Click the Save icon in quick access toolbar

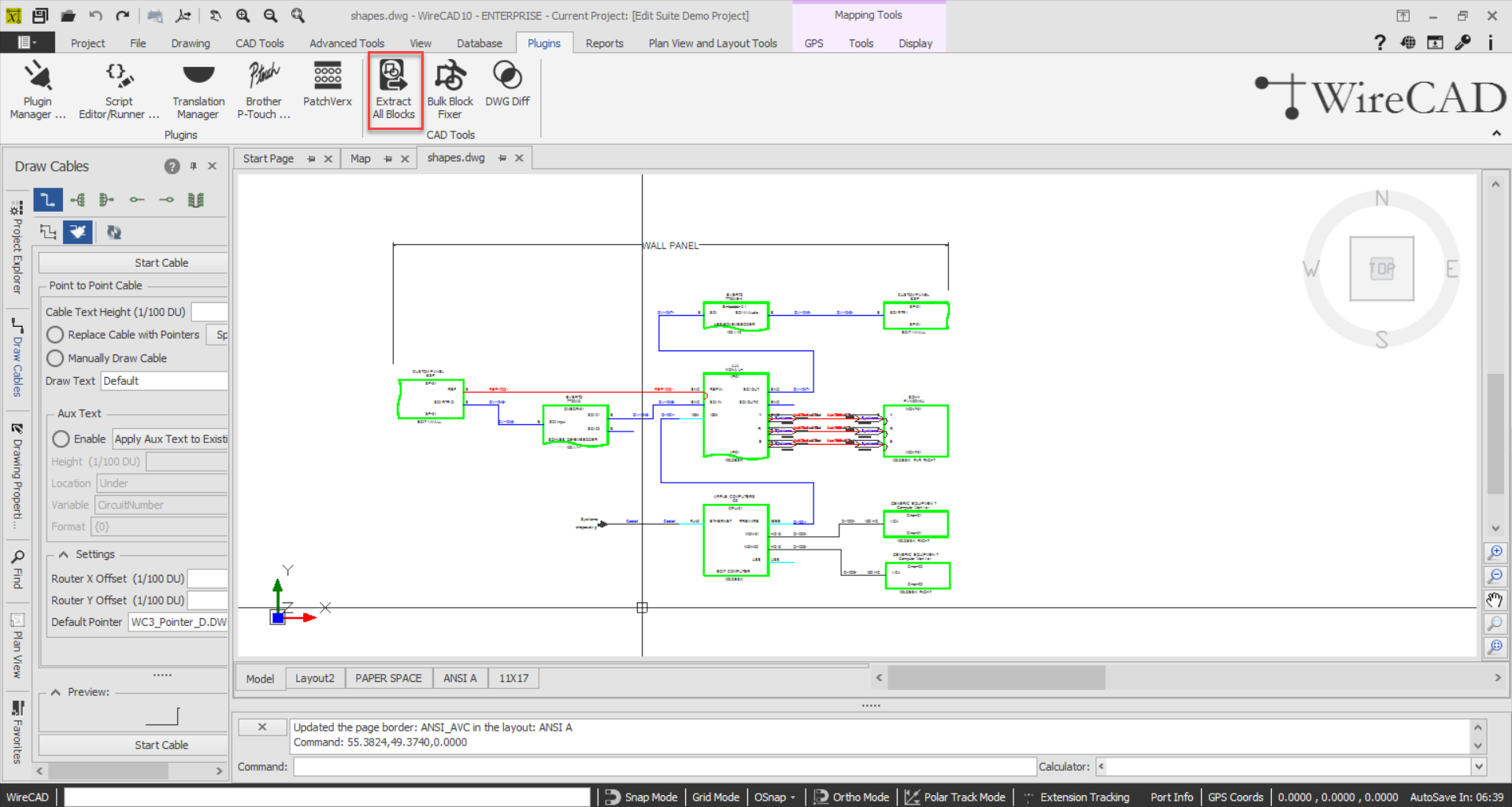coord(40,15)
